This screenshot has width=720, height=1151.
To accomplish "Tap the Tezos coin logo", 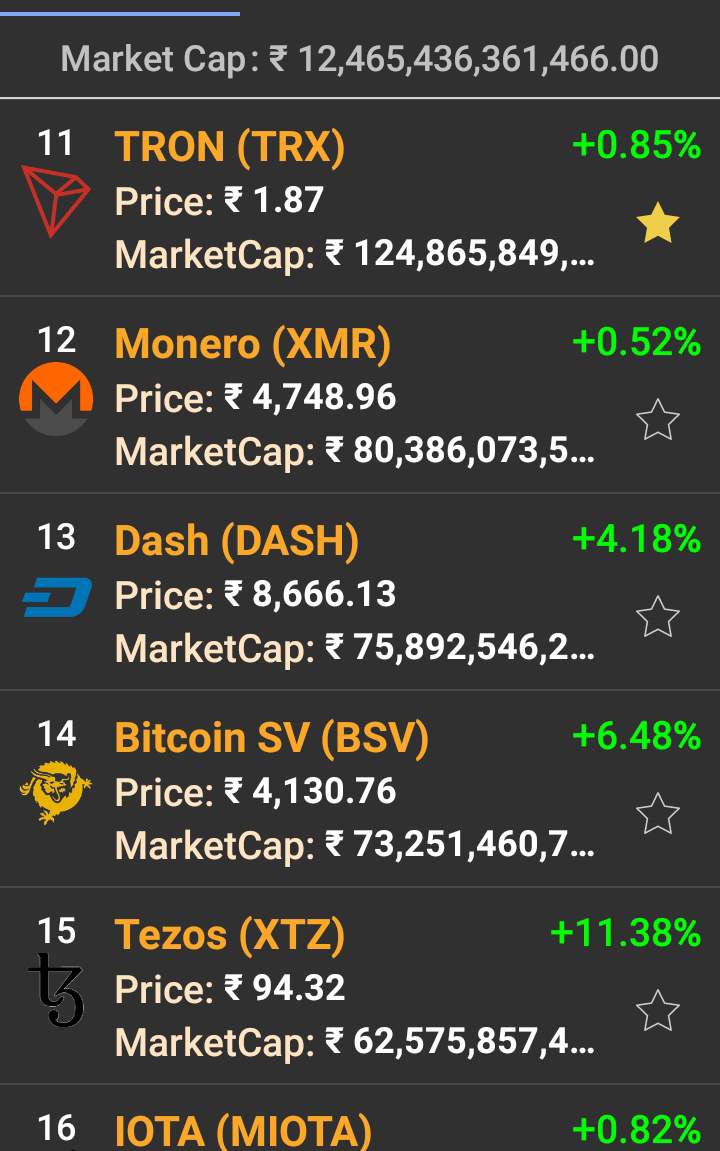I will [x=56, y=990].
